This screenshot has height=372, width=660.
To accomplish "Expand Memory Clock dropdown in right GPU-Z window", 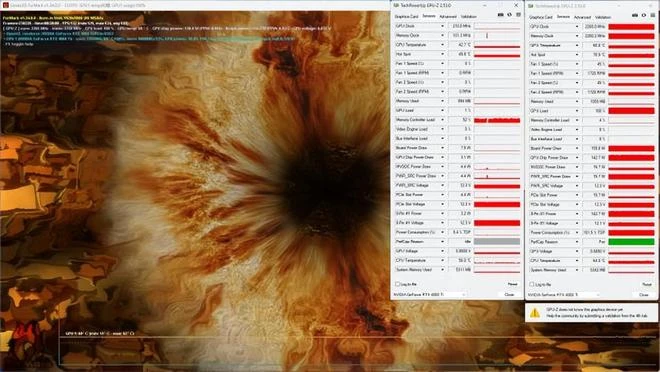I will point(577,36).
